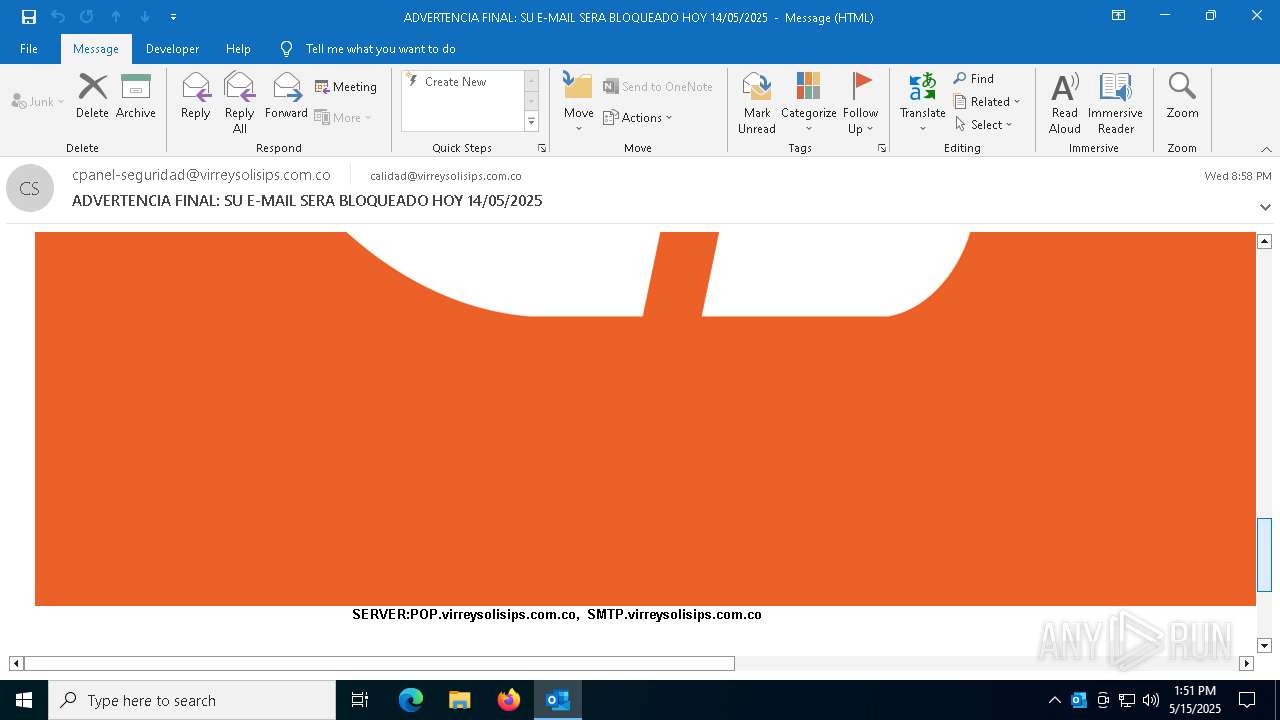1280x720 pixels.
Task: Click the CS sender avatar
Action: 30,188
